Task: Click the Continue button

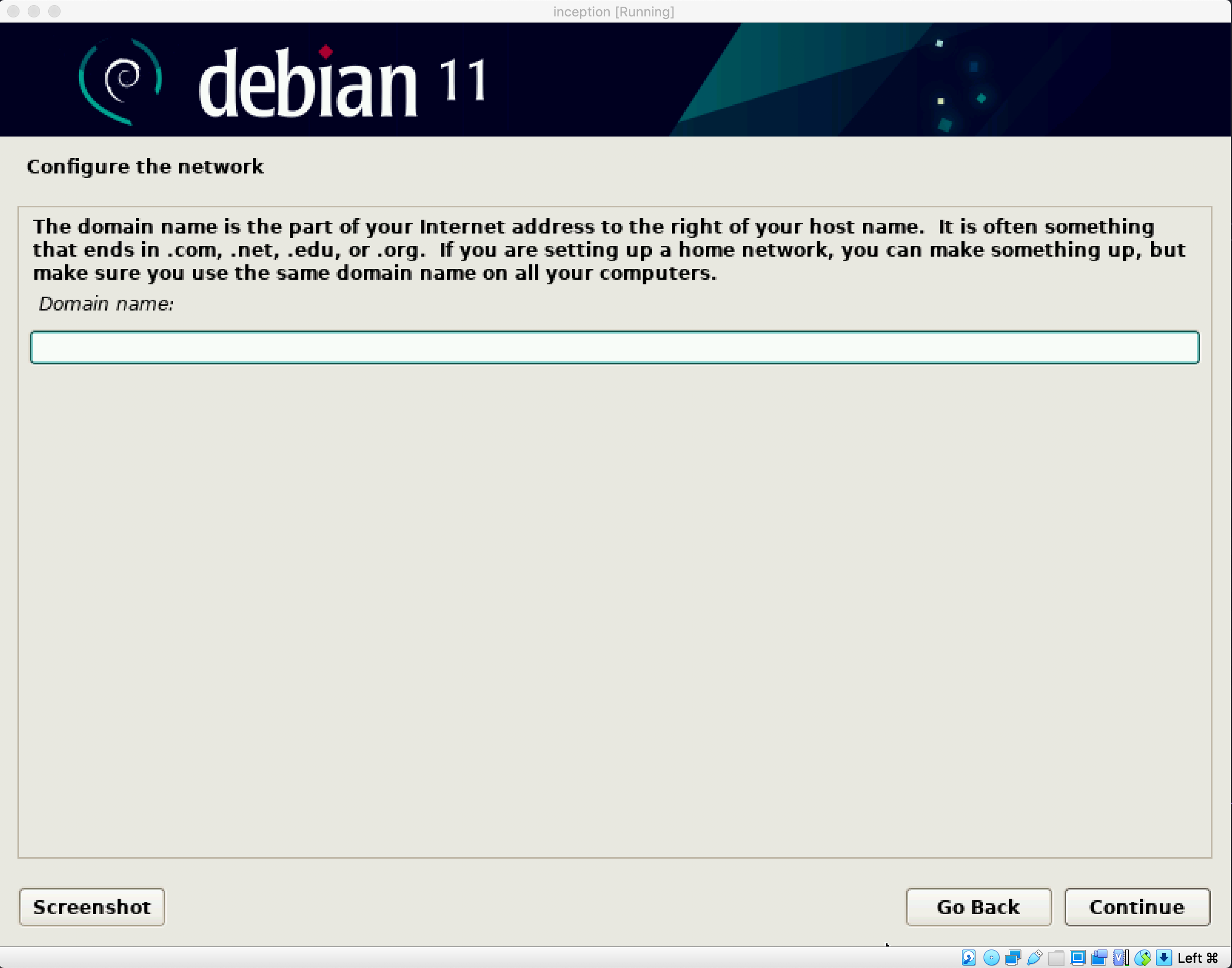Action: click(x=1137, y=907)
